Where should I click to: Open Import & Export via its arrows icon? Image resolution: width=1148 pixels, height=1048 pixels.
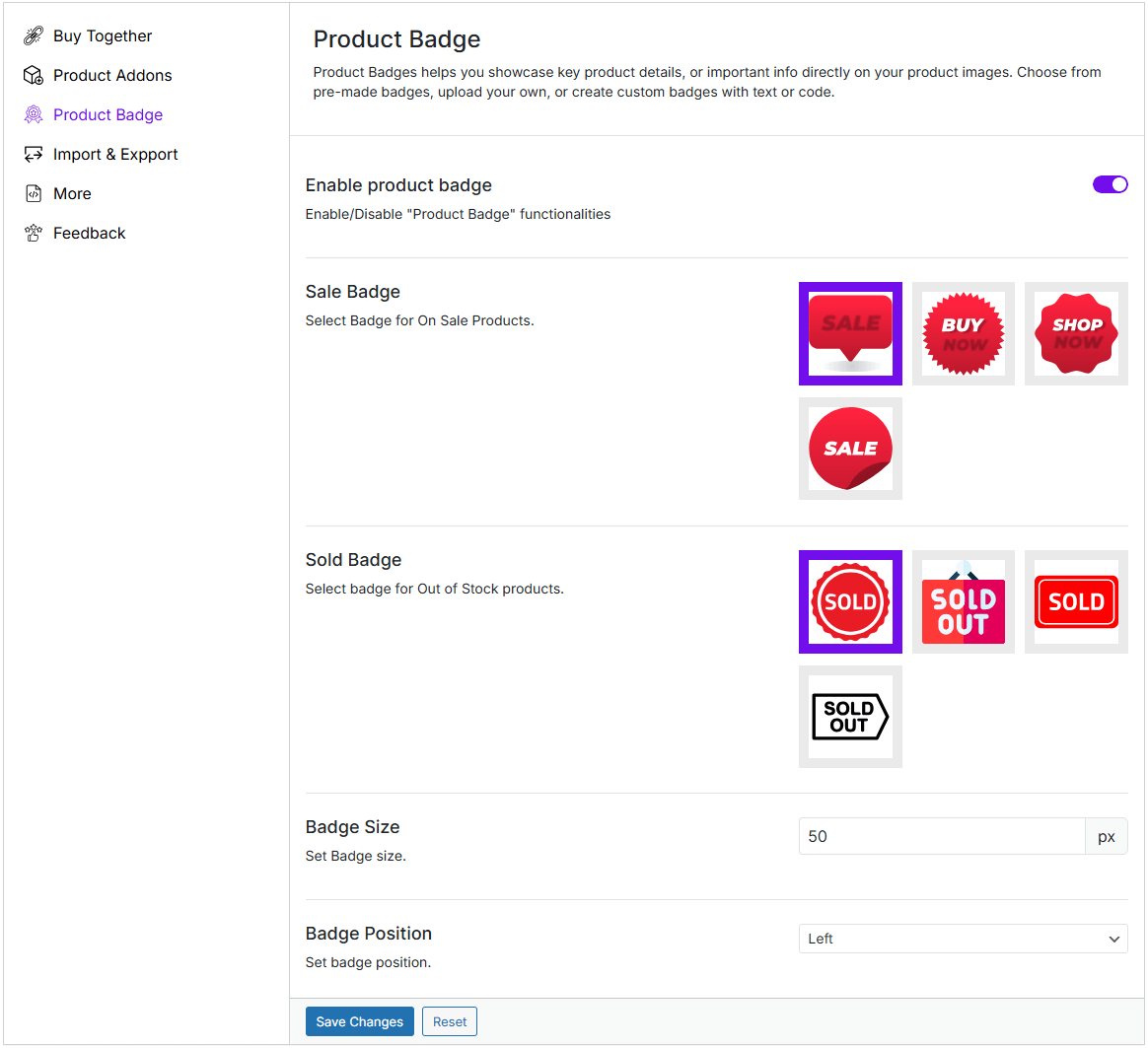(32, 154)
